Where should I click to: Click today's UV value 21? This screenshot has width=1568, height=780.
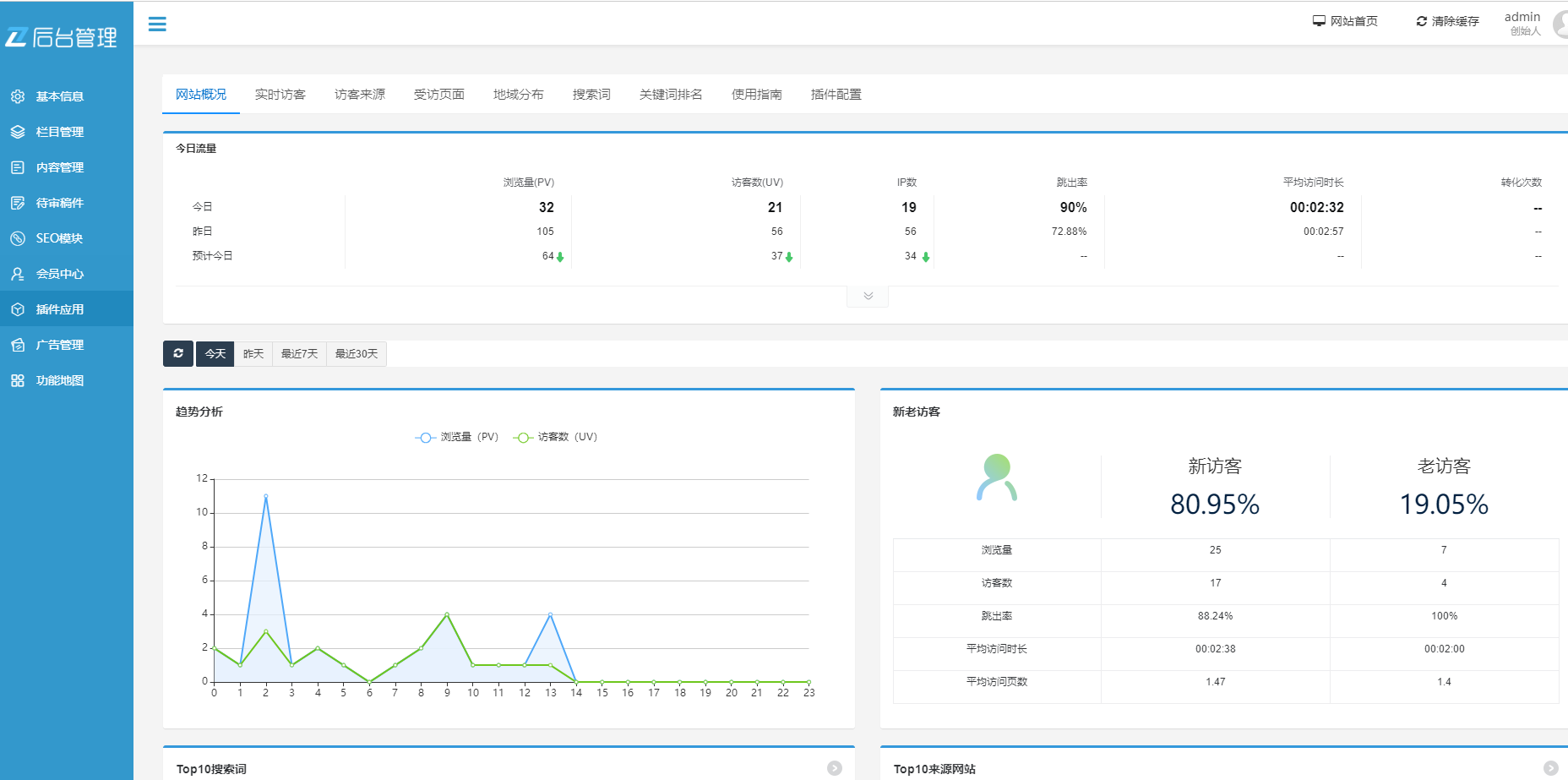tap(776, 207)
